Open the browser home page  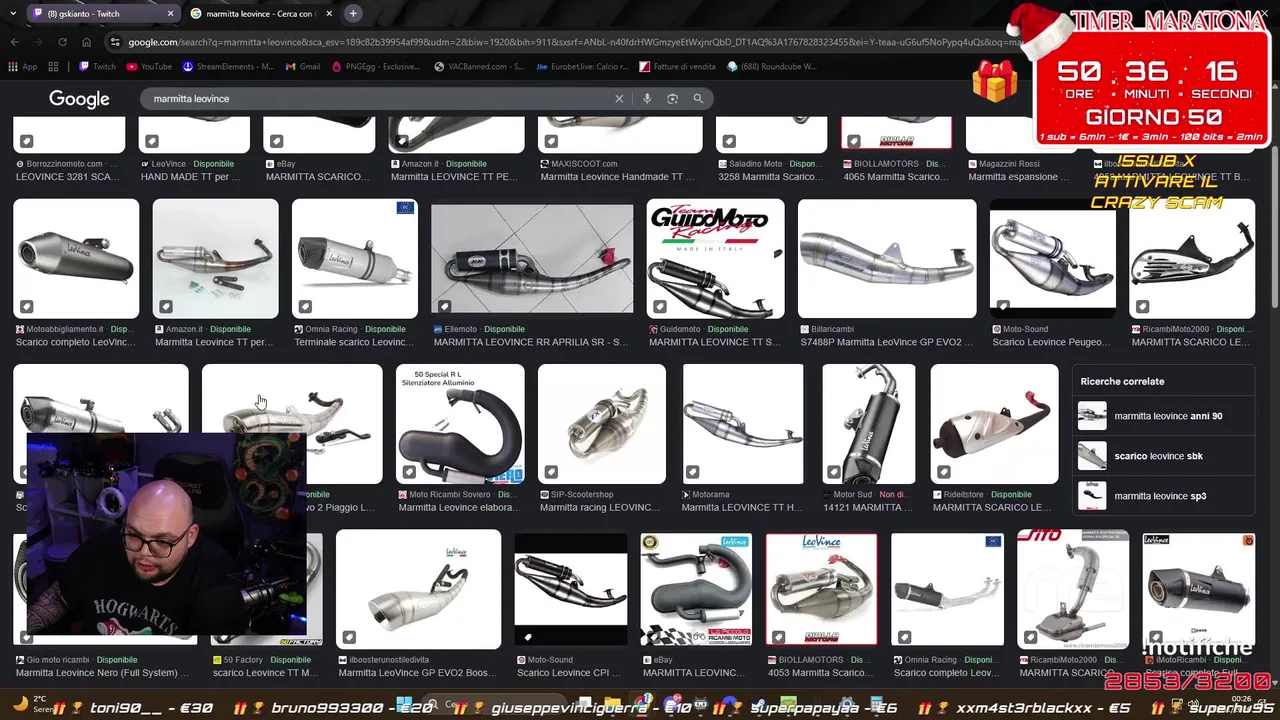86,42
